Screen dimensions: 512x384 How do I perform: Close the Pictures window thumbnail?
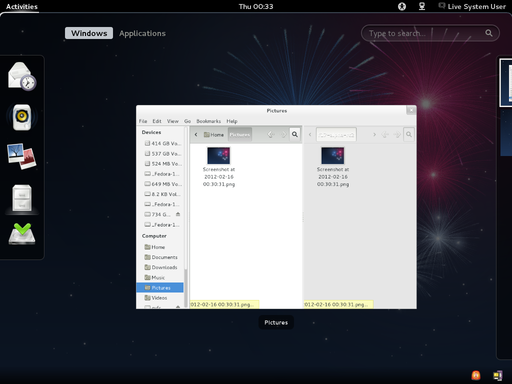tap(411, 110)
